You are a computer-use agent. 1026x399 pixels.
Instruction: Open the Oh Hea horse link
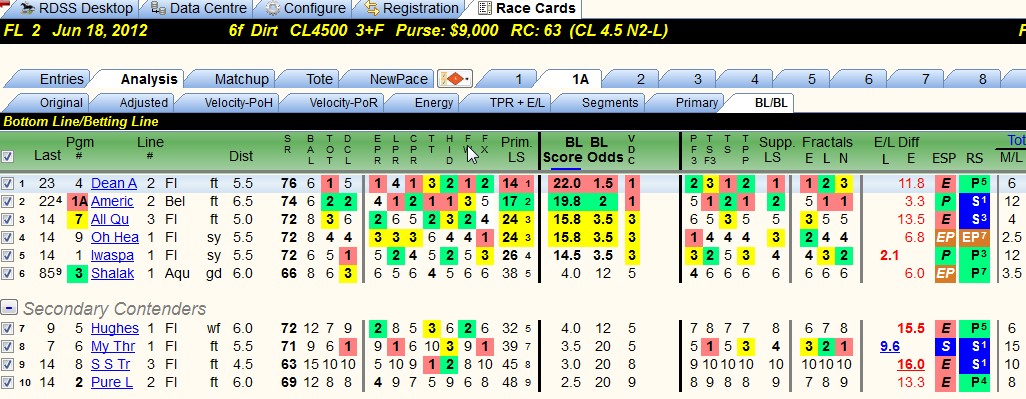click(x=115, y=237)
